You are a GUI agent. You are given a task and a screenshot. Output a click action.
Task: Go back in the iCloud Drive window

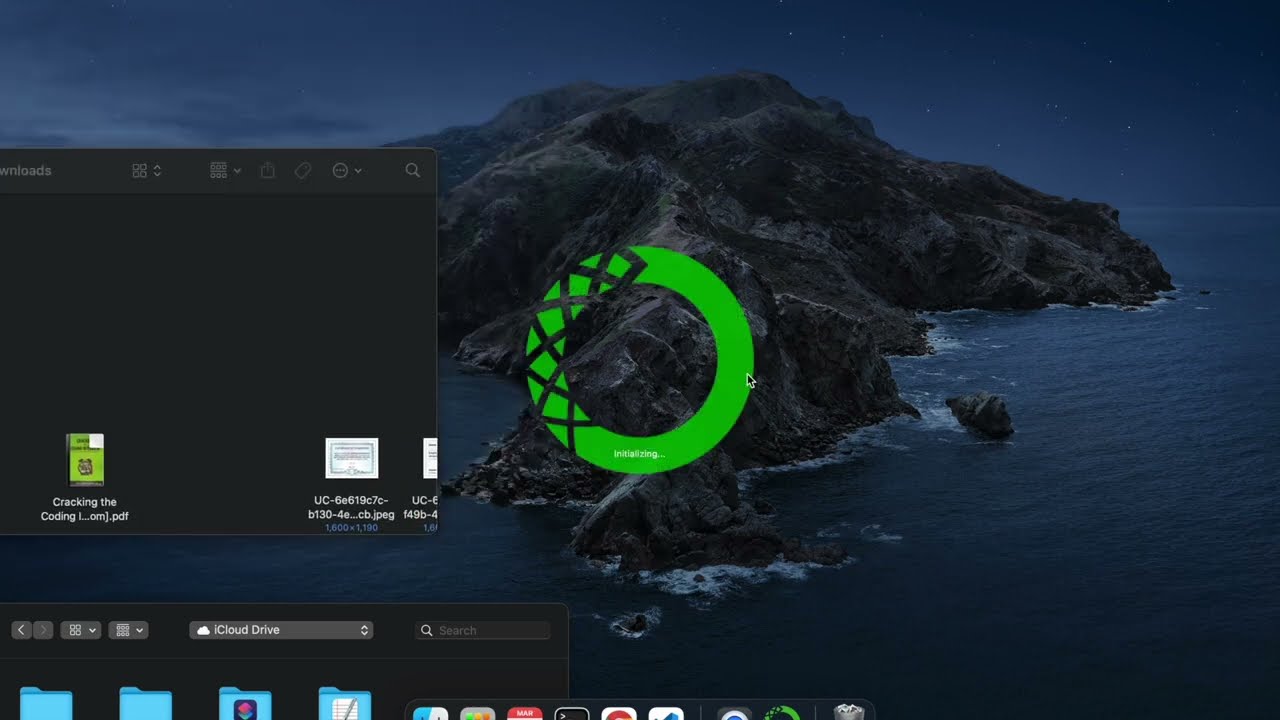point(21,630)
